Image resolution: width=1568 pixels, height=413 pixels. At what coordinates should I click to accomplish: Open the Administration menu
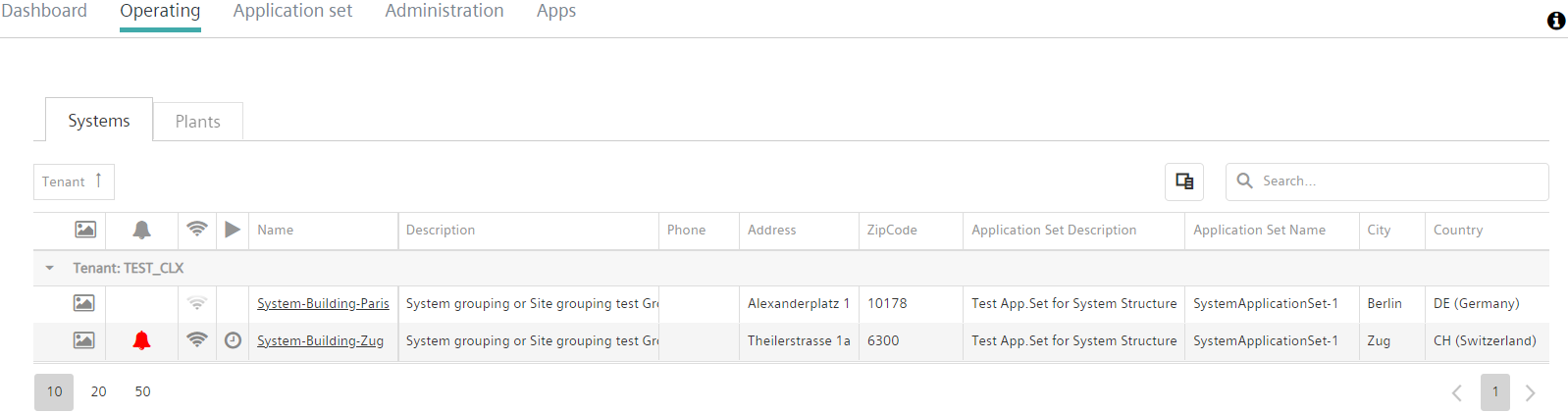444,12
